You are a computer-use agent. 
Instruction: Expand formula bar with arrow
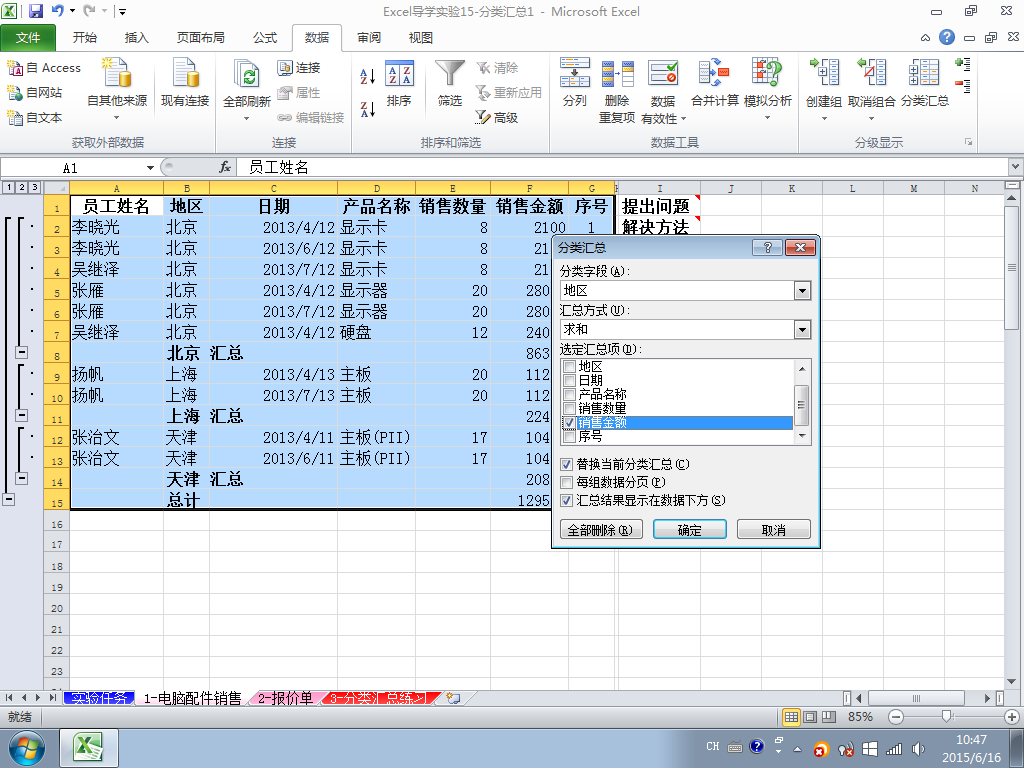pos(1015,167)
